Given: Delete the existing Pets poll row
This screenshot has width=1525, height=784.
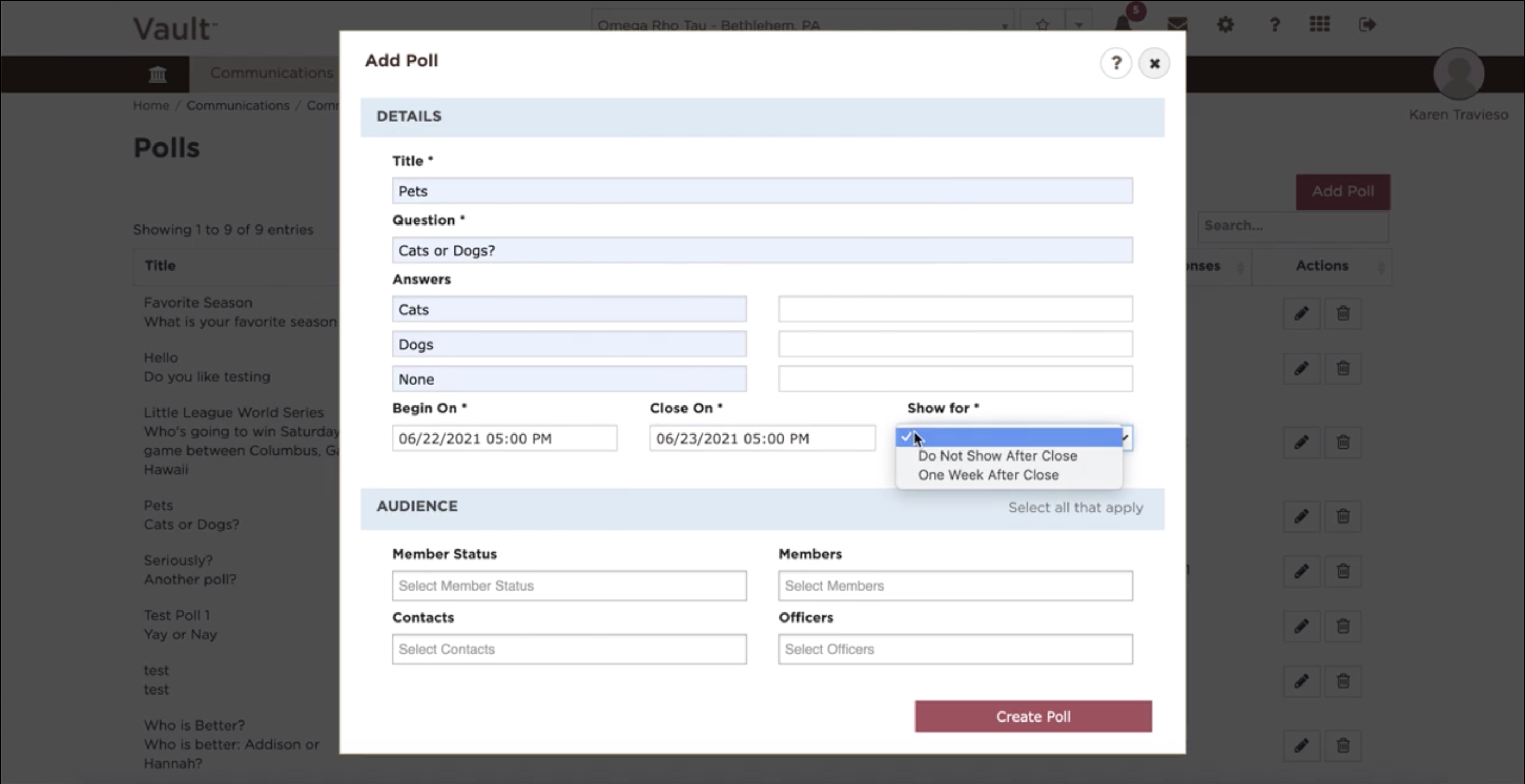Looking at the screenshot, I should pyautogui.click(x=1343, y=516).
